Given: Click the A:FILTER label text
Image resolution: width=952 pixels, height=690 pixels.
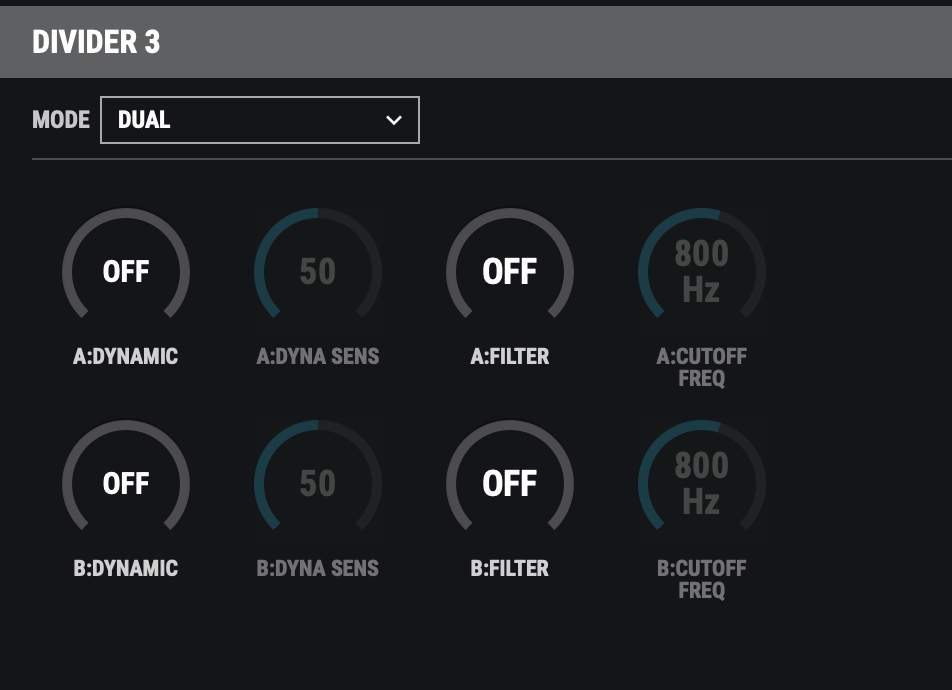Looking at the screenshot, I should pos(509,356).
